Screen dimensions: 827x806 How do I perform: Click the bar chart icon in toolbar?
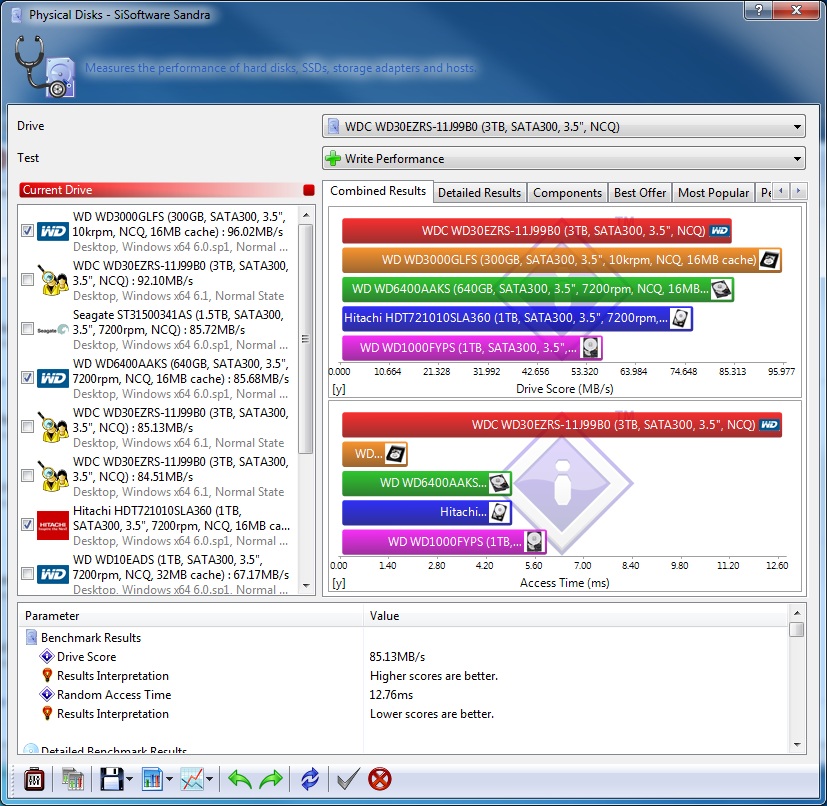pos(152,779)
